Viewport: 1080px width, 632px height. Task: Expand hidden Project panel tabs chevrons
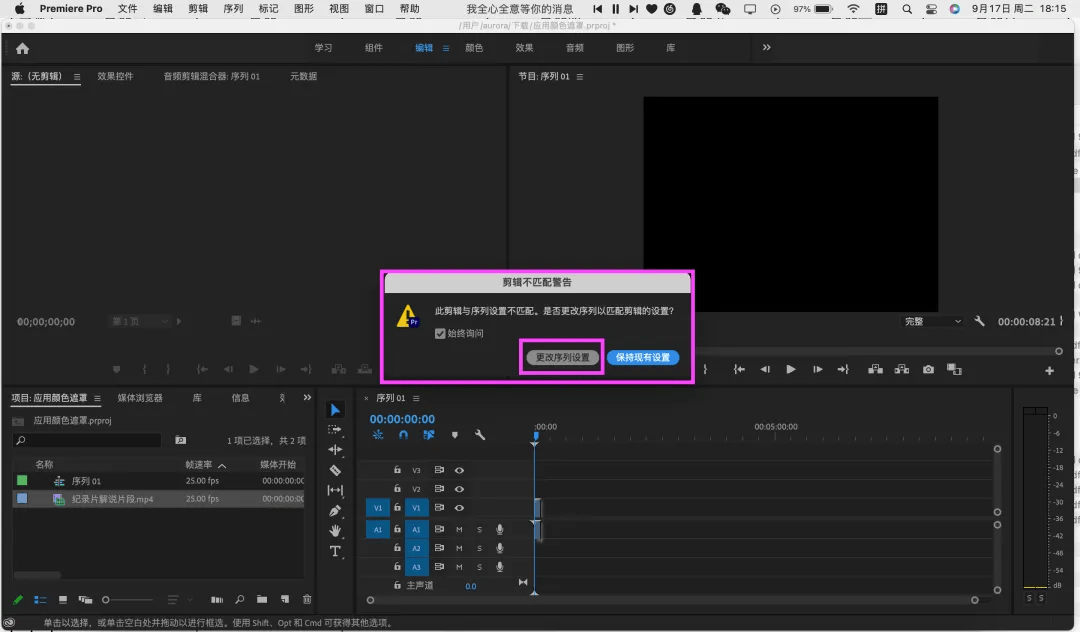click(x=307, y=398)
